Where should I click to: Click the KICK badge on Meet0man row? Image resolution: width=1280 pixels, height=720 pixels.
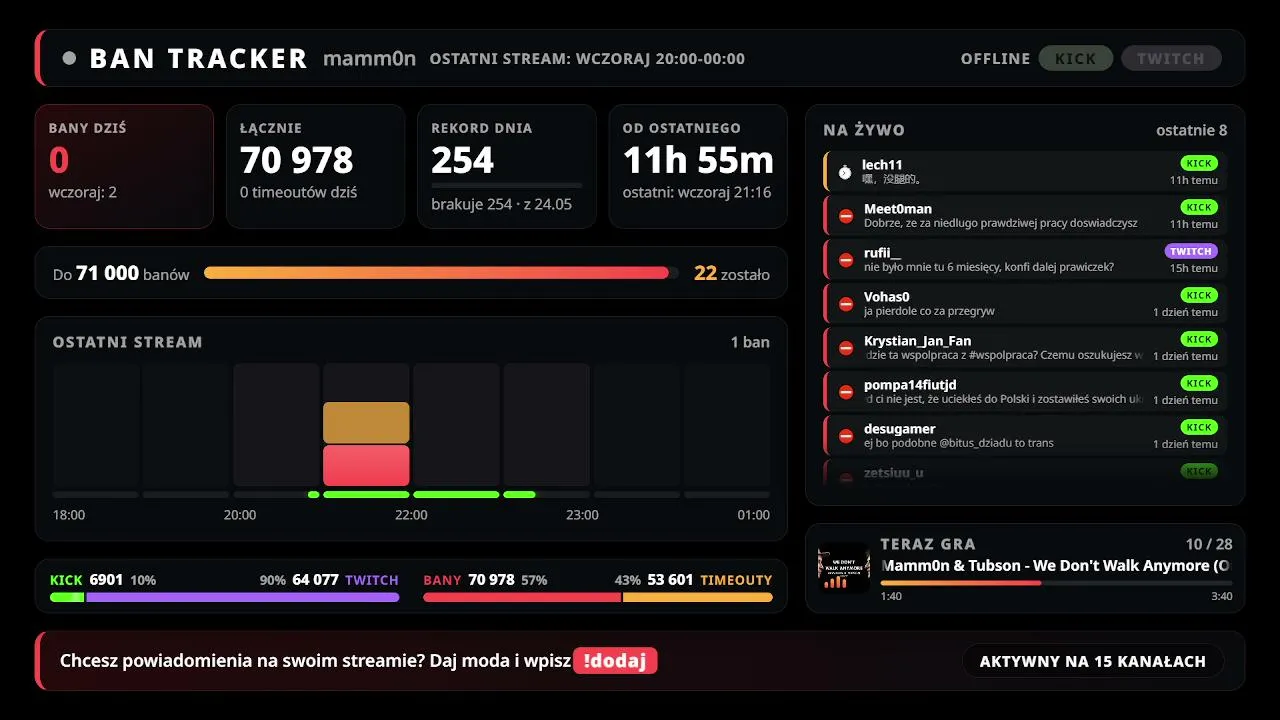pyautogui.click(x=1199, y=207)
